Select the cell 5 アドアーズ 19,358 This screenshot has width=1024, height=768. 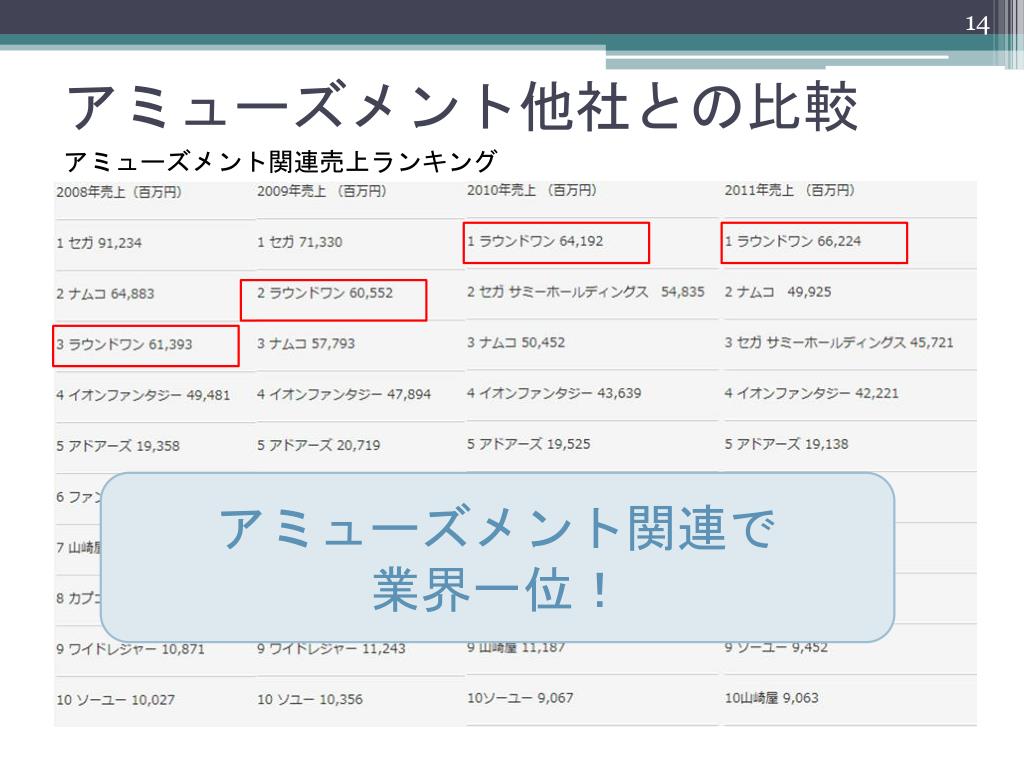(x=118, y=447)
